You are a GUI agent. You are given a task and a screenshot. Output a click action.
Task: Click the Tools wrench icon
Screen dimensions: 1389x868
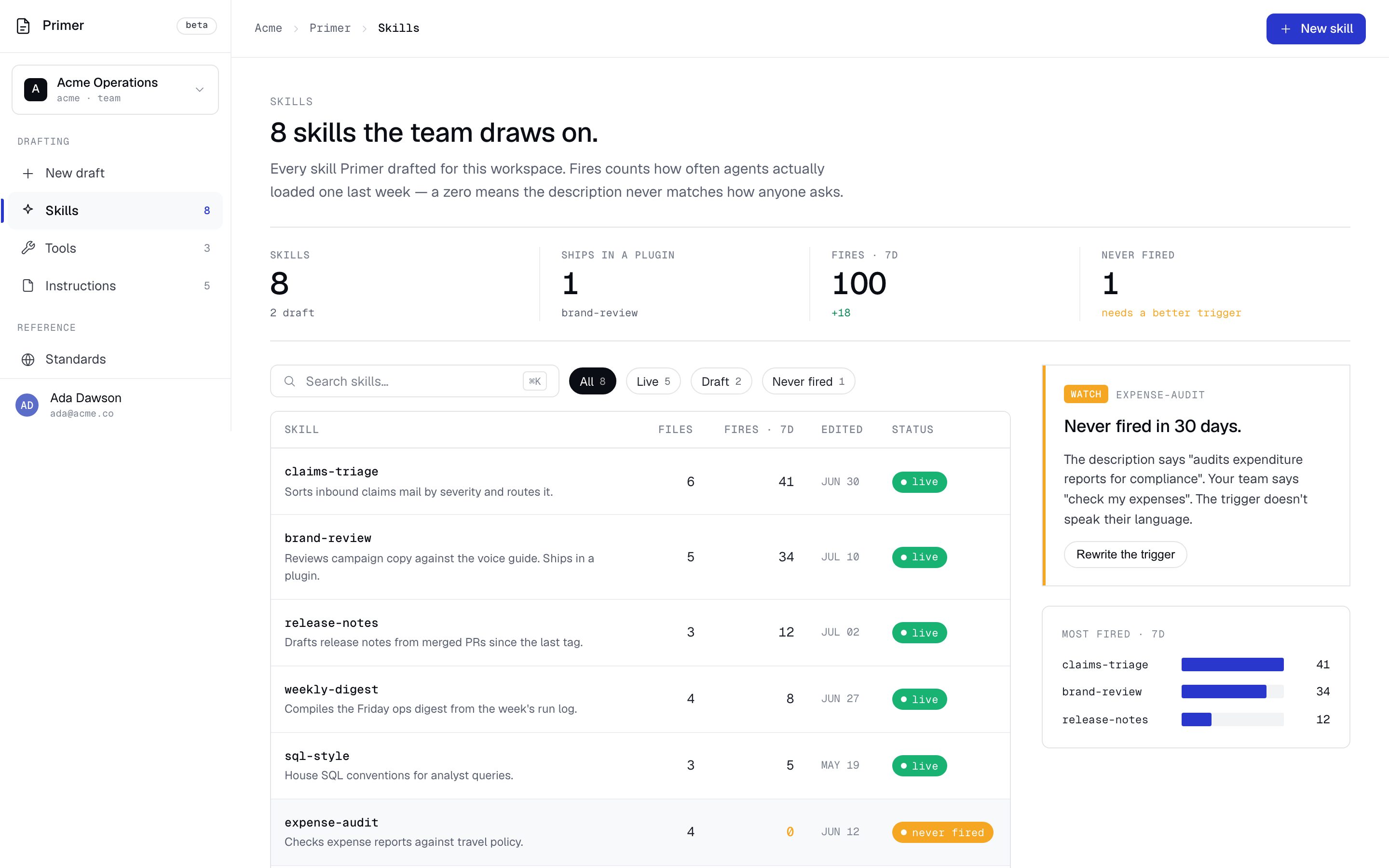pyautogui.click(x=27, y=248)
